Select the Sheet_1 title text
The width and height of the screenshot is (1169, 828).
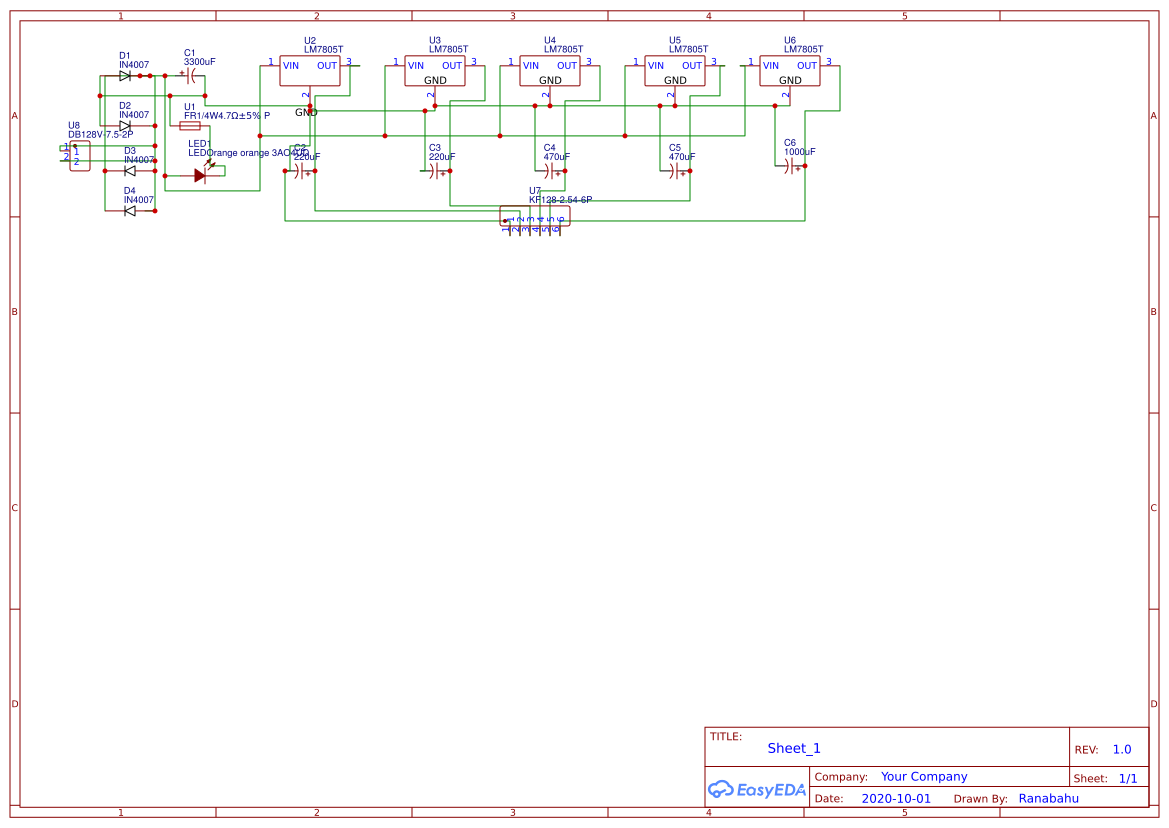(793, 748)
